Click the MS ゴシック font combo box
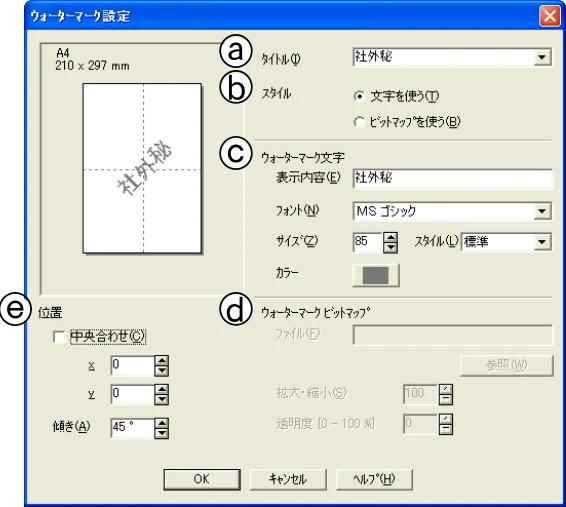This screenshot has width=566, height=507. tap(452, 211)
